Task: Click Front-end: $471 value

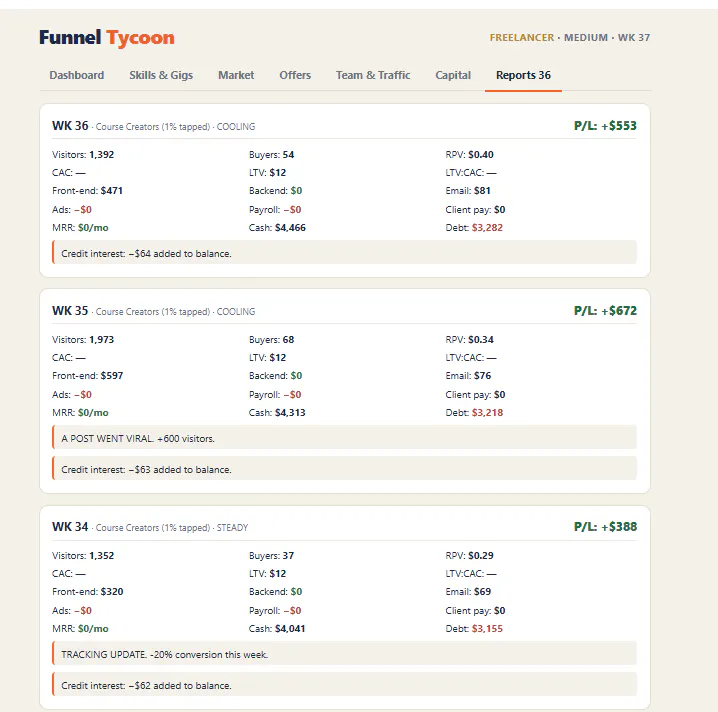Action: (x=87, y=191)
